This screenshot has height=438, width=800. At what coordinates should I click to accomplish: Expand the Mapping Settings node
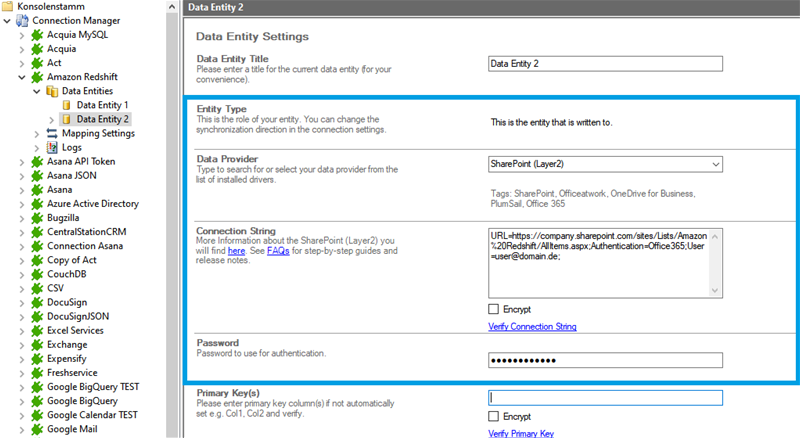click(x=36, y=133)
